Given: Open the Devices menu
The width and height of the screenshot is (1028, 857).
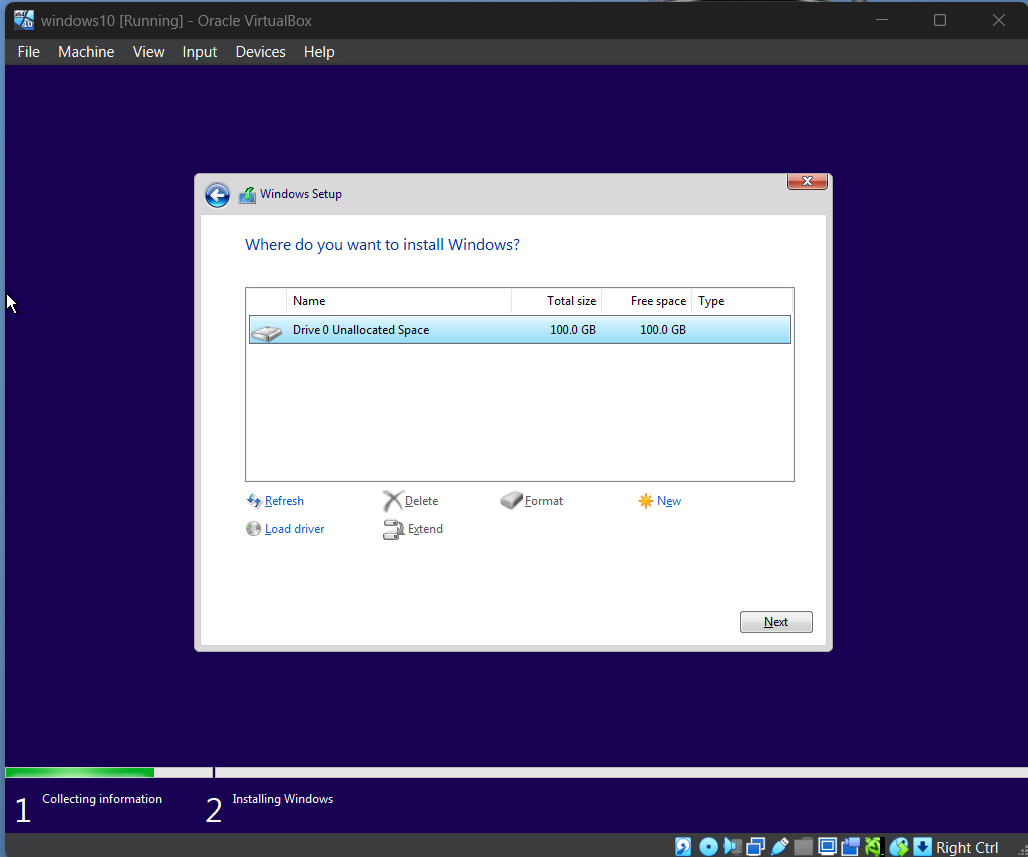Looking at the screenshot, I should [x=260, y=52].
